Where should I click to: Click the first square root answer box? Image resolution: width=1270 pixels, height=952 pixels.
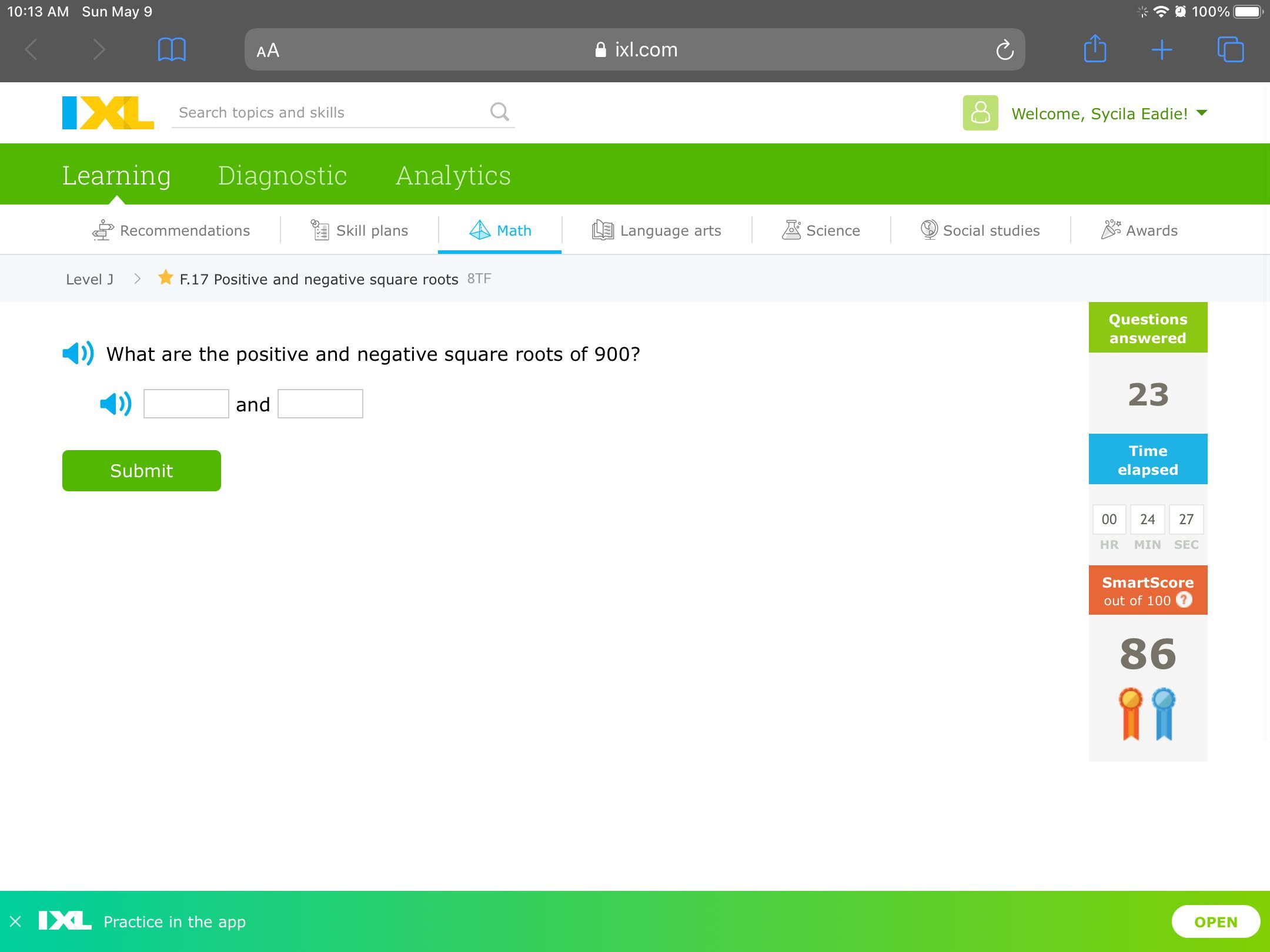pos(186,404)
